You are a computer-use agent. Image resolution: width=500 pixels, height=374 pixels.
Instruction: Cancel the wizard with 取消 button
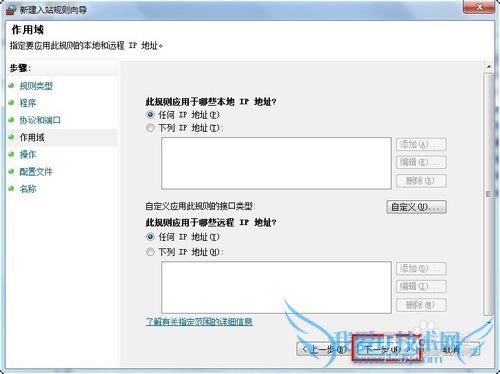(x=451, y=349)
